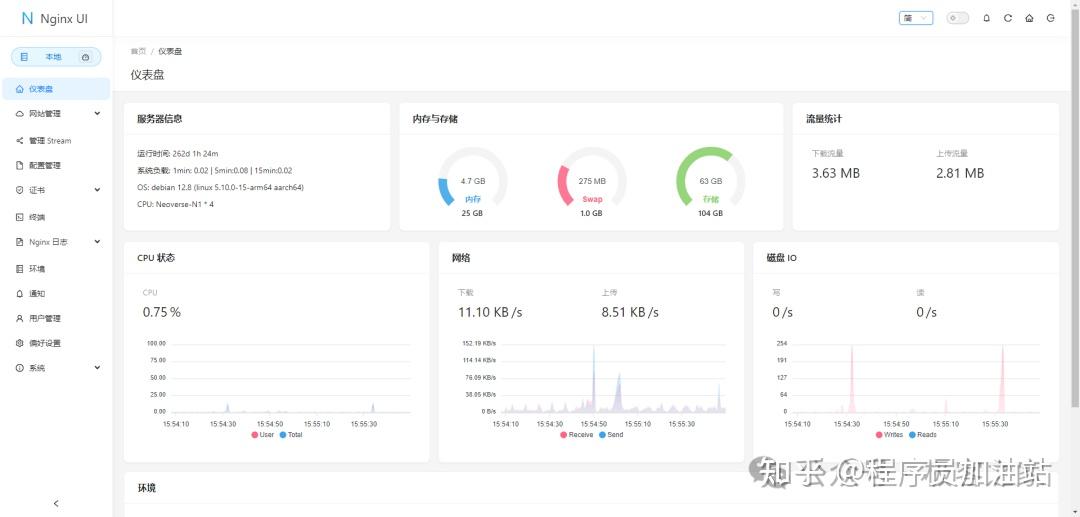Open the 偏好设置 menu item

click(56, 343)
